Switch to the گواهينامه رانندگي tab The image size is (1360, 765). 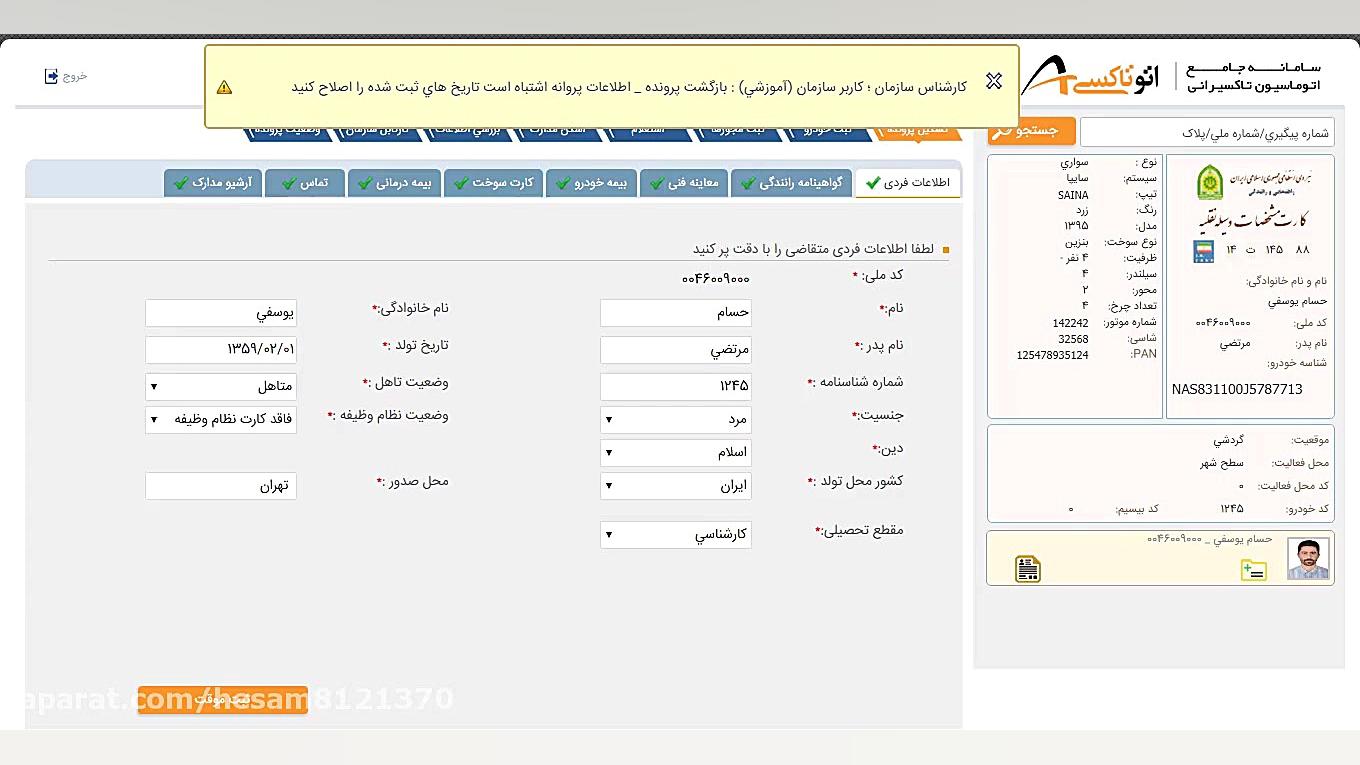click(x=791, y=183)
